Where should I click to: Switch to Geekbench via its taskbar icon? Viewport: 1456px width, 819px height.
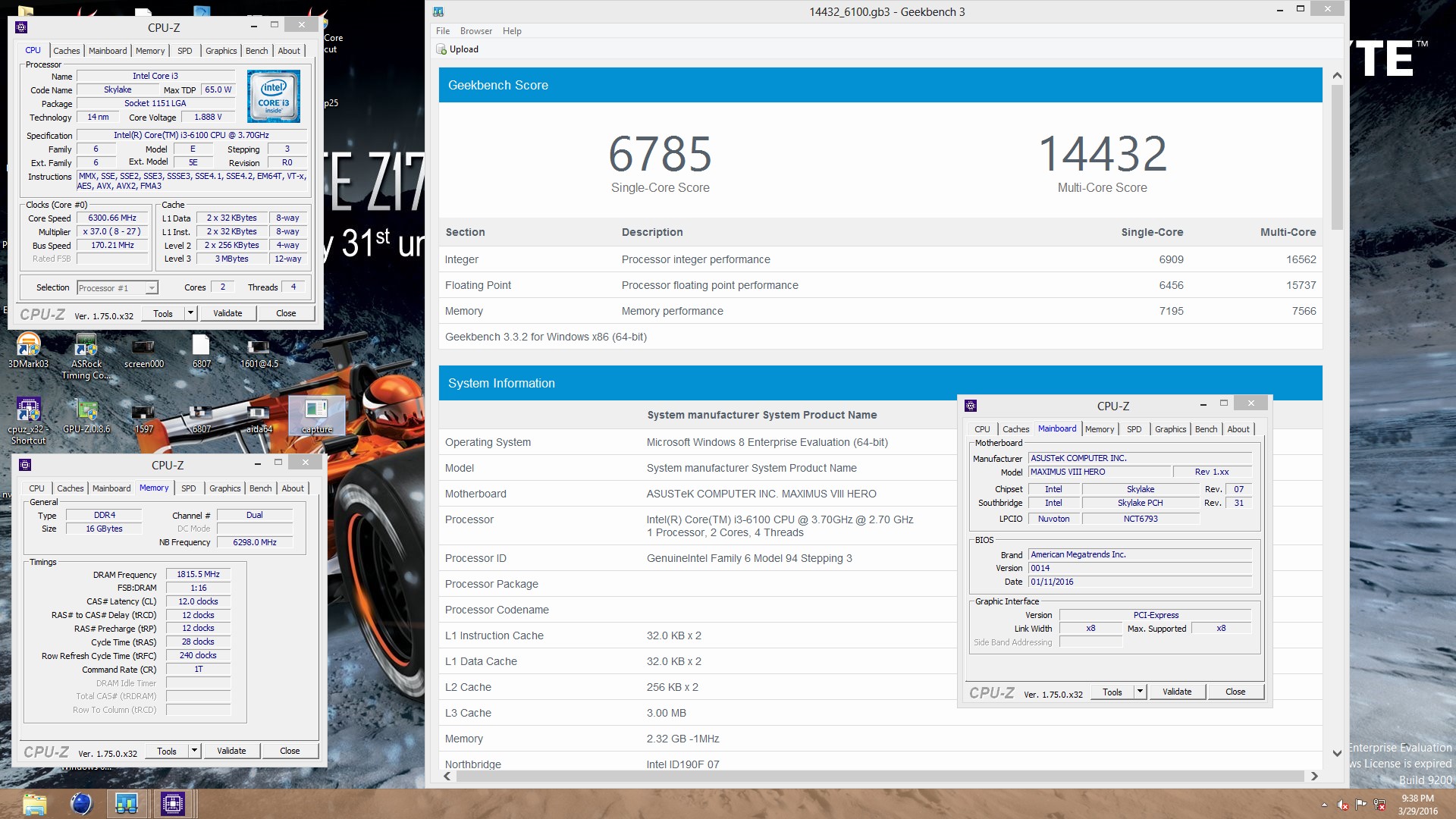126,804
